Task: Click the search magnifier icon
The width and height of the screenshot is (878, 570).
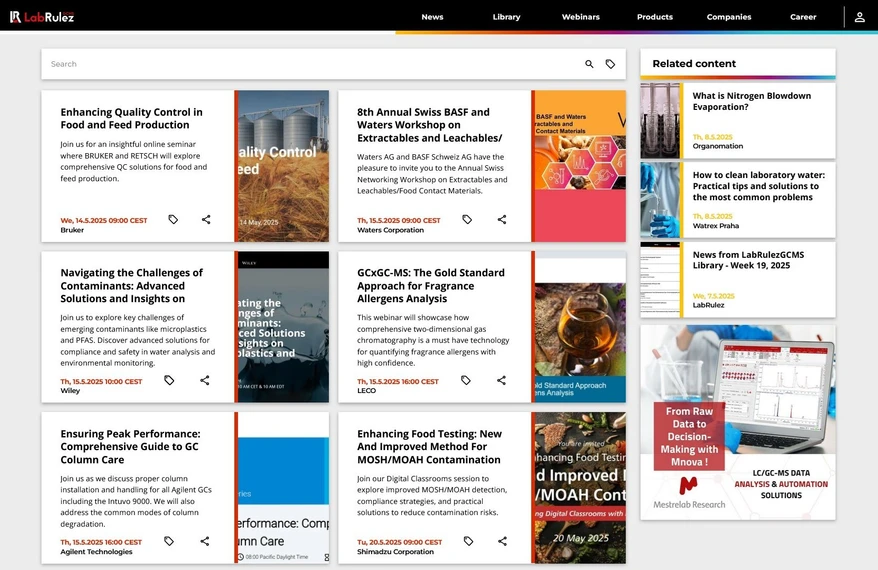Action: pyautogui.click(x=589, y=64)
